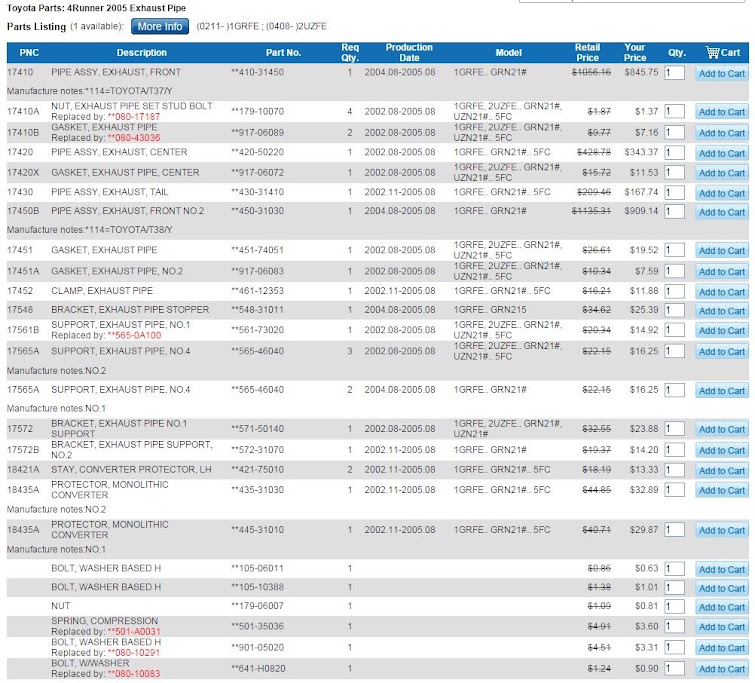
Task: Click Manufacture notes *114=TOYOTA/T38/Y
Action: pyautogui.click(x=90, y=230)
